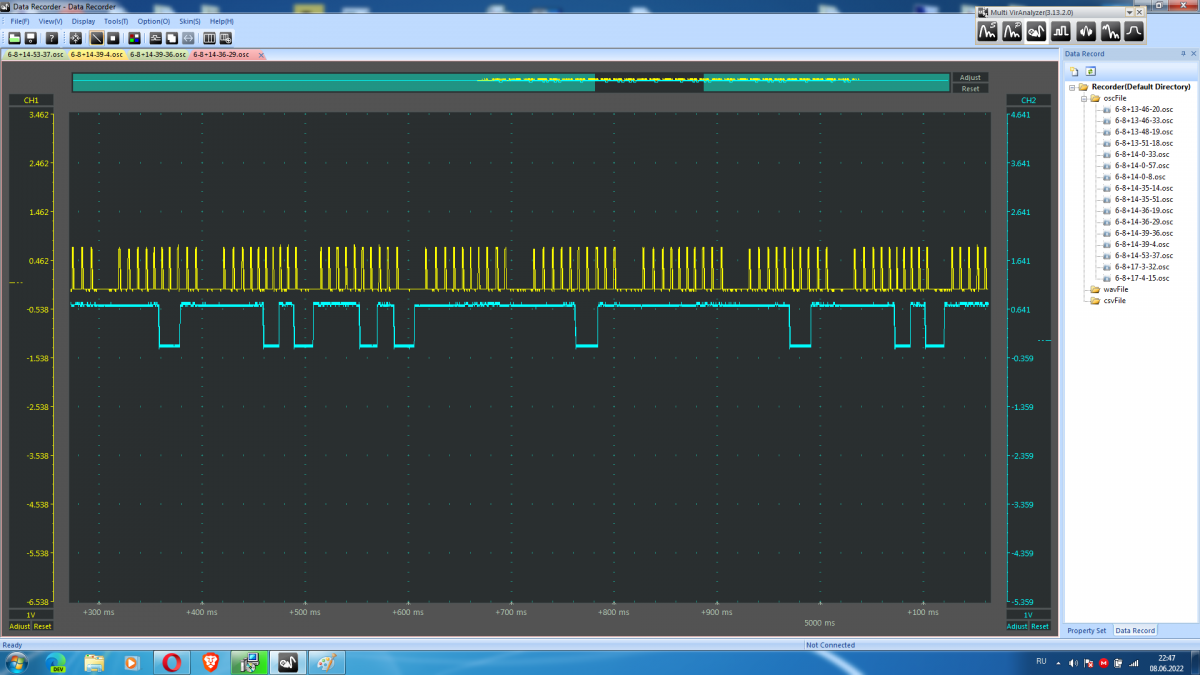1200x675 pixels.
Task: Click the three-column layout toolbar icon
Action: pyautogui.click(x=210, y=37)
